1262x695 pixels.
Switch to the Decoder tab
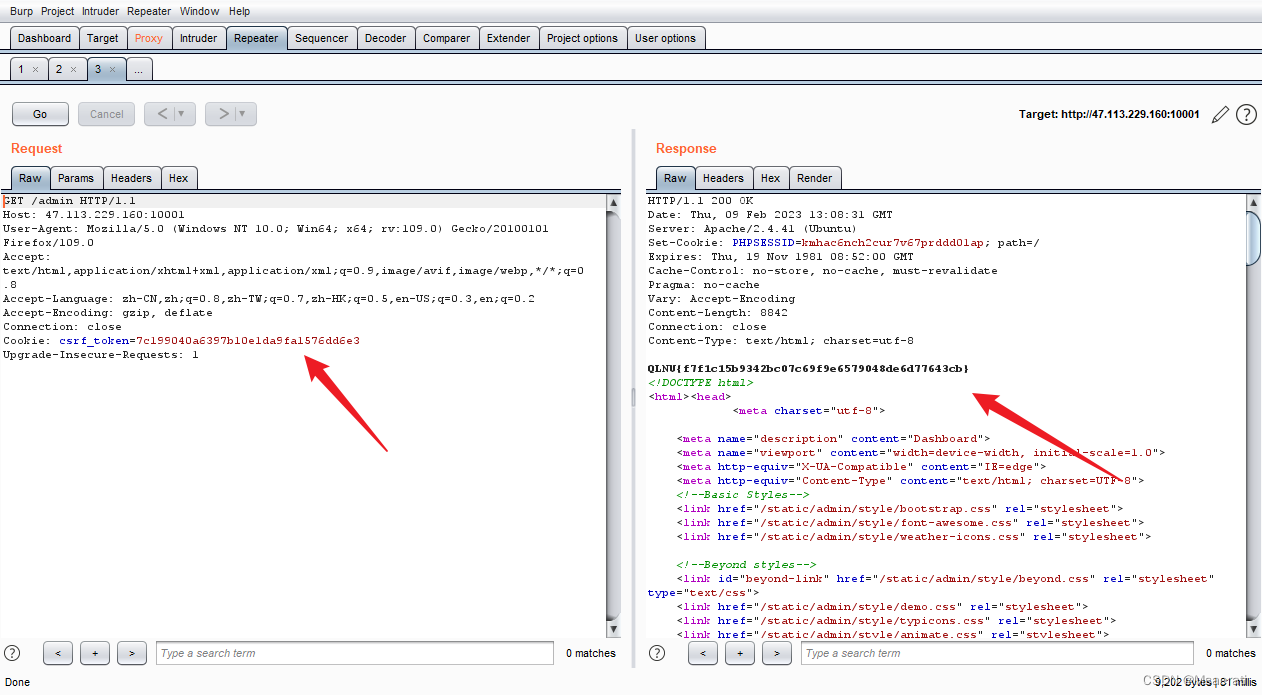tap(385, 38)
